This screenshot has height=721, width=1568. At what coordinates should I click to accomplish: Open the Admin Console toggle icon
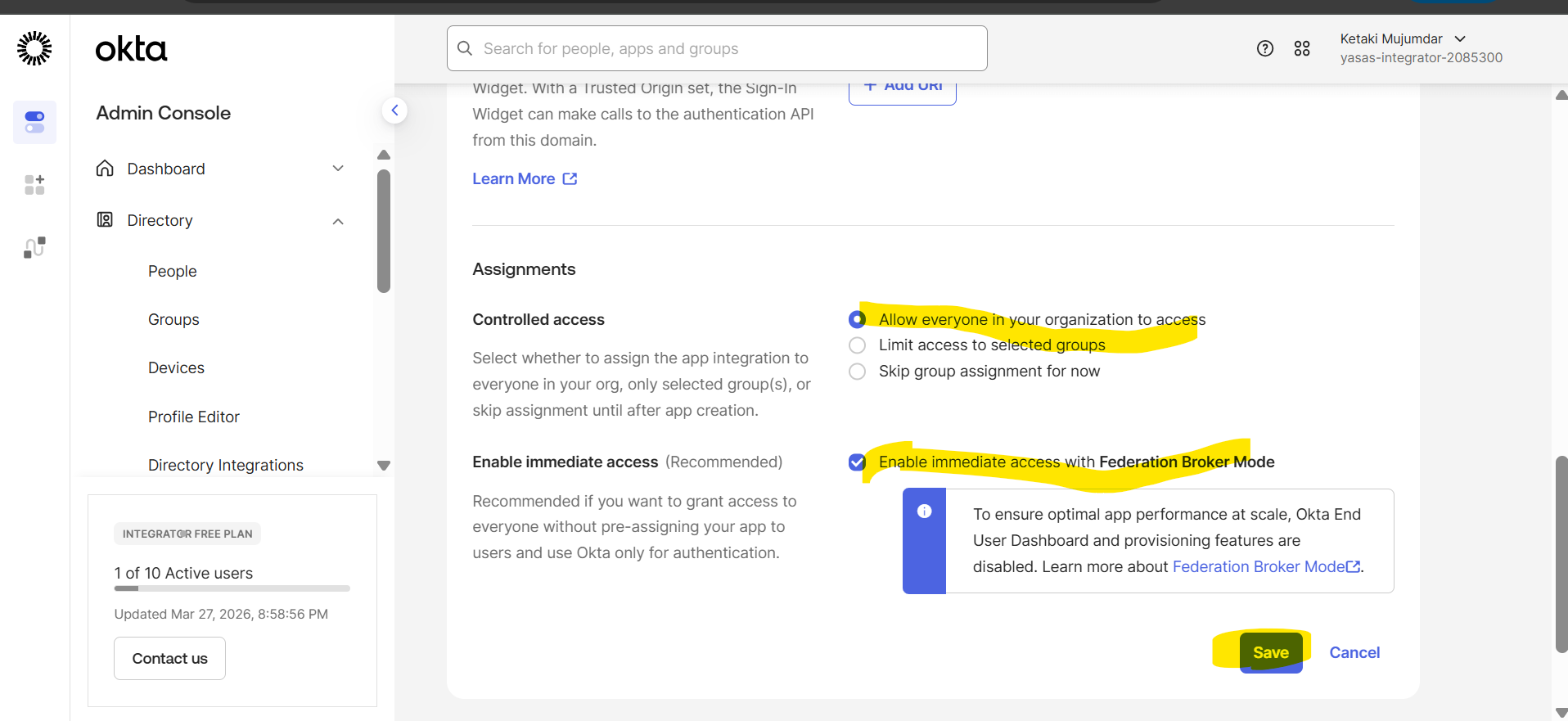[x=34, y=122]
